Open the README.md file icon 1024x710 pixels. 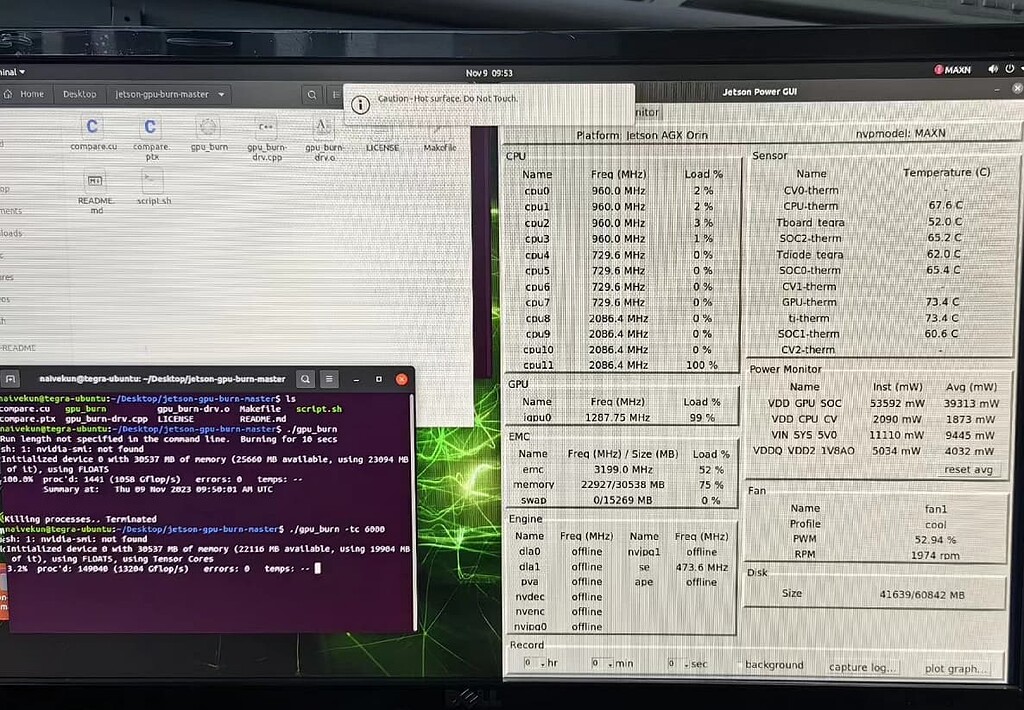93,180
